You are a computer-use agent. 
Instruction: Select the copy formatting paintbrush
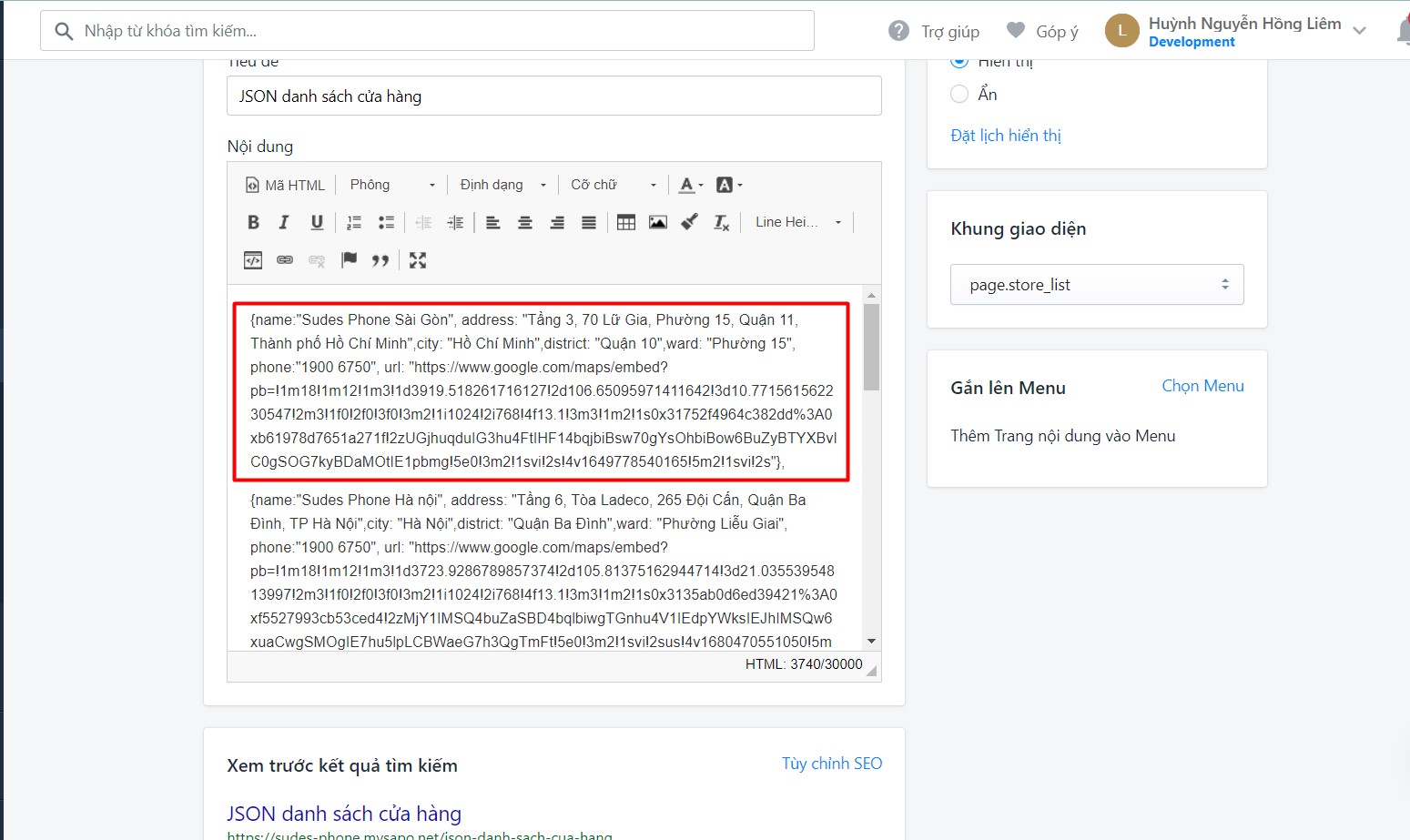point(690,222)
